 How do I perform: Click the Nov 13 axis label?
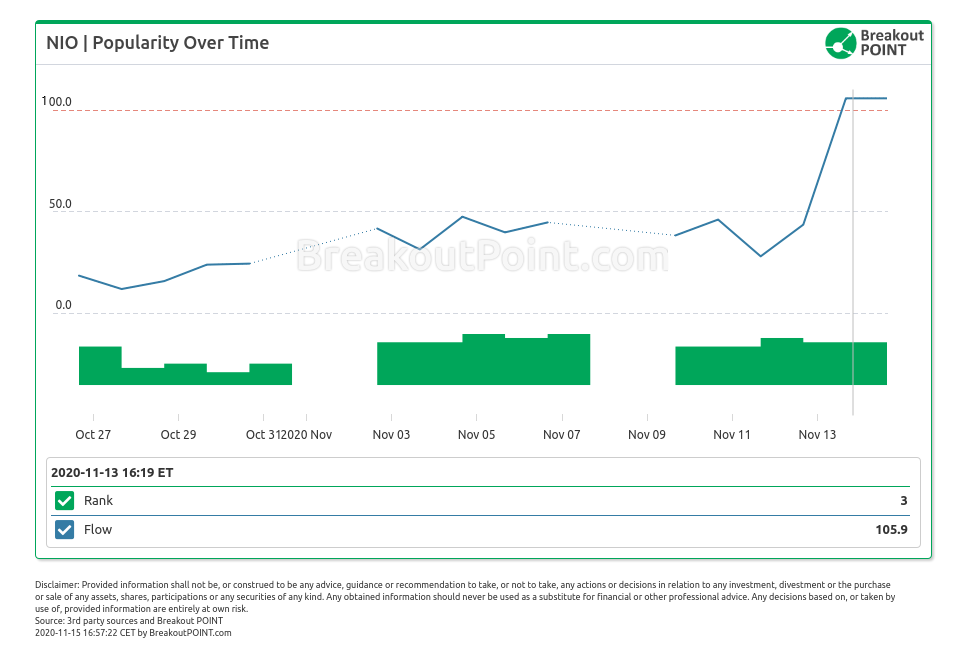pos(817,434)
